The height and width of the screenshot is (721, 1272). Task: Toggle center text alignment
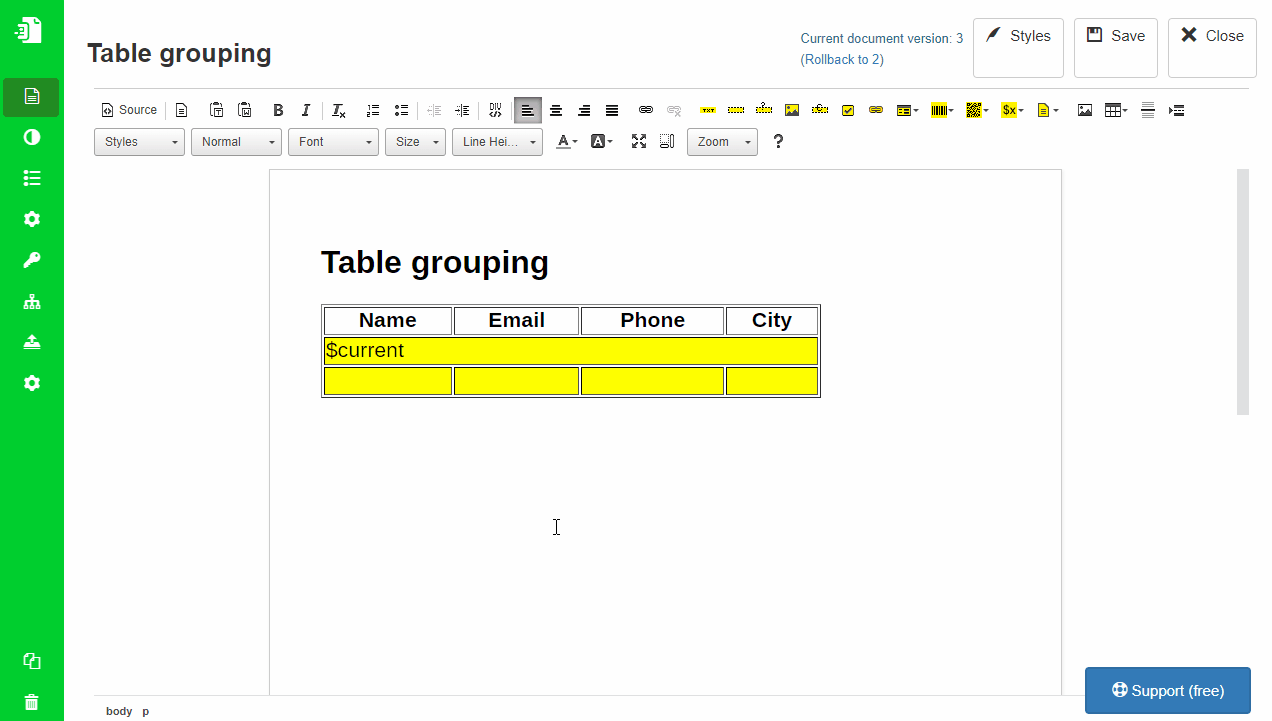point(556,110)
